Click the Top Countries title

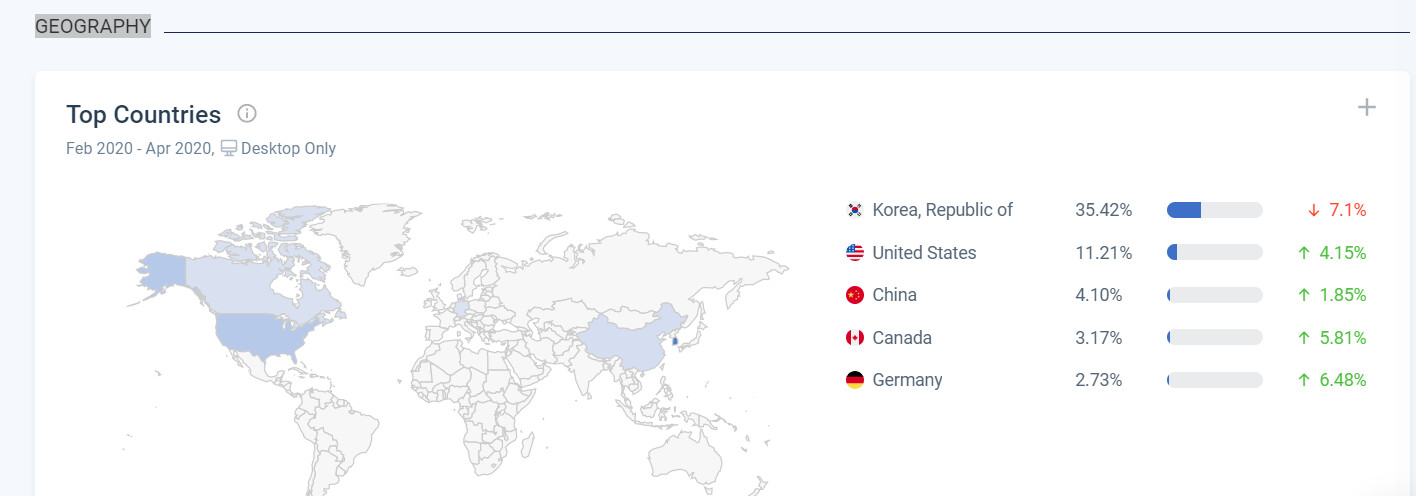click(x=143, y=114)
